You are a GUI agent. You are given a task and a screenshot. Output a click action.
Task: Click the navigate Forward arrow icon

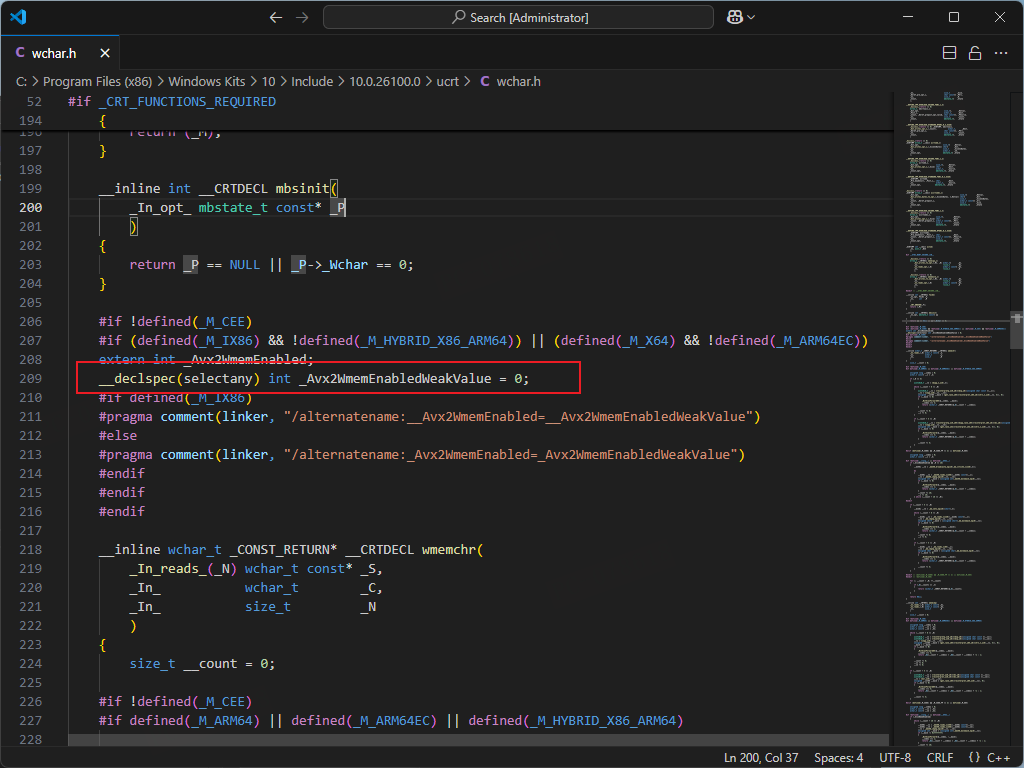coord(301,17)
